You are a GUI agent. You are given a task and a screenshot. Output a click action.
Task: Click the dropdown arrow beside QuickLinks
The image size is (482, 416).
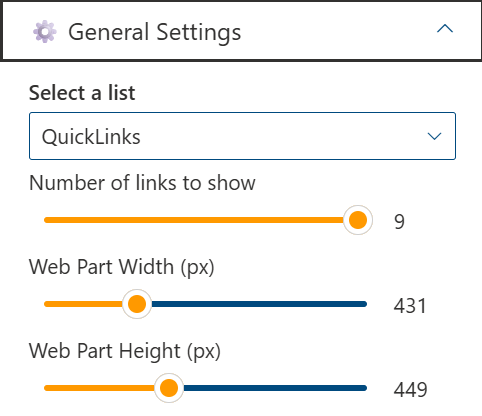434,136
